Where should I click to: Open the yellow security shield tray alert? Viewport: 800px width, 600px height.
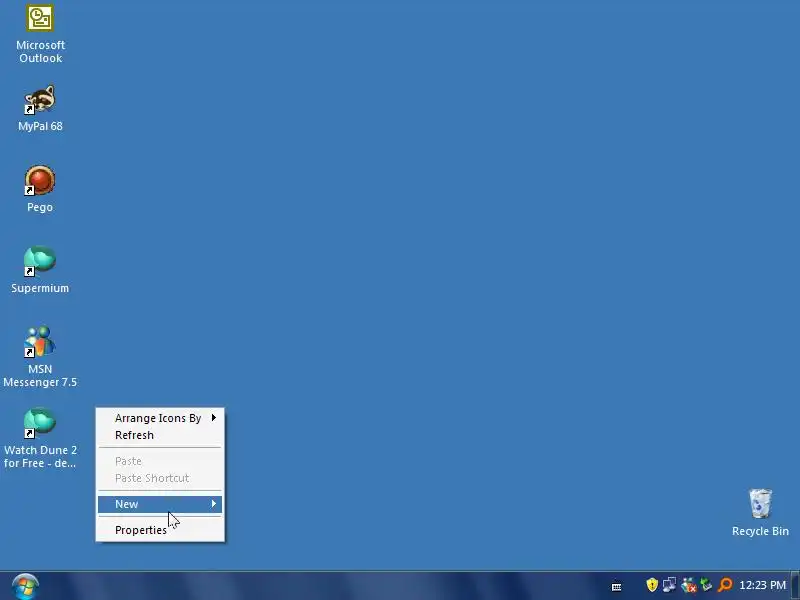click(x=652, y=585)
